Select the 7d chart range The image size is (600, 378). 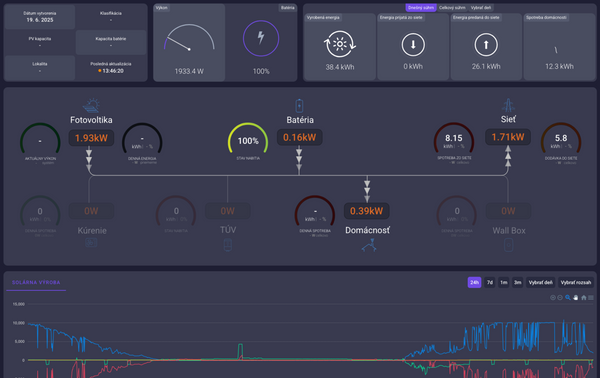(x=490, y=282)
